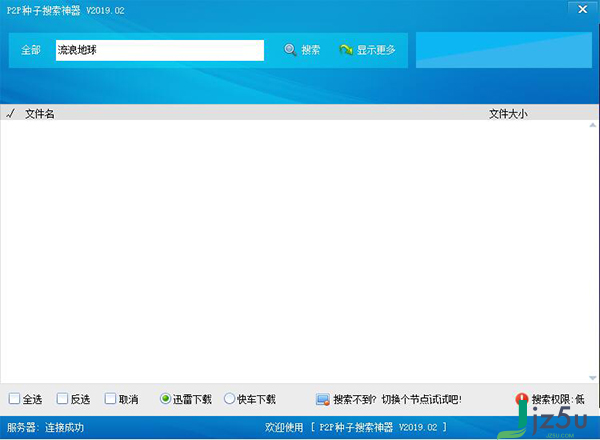Click 搜索不到? 切换个节点试试吧! link
The height and width of the screenshot is (440, 600).
coord(397,399)
